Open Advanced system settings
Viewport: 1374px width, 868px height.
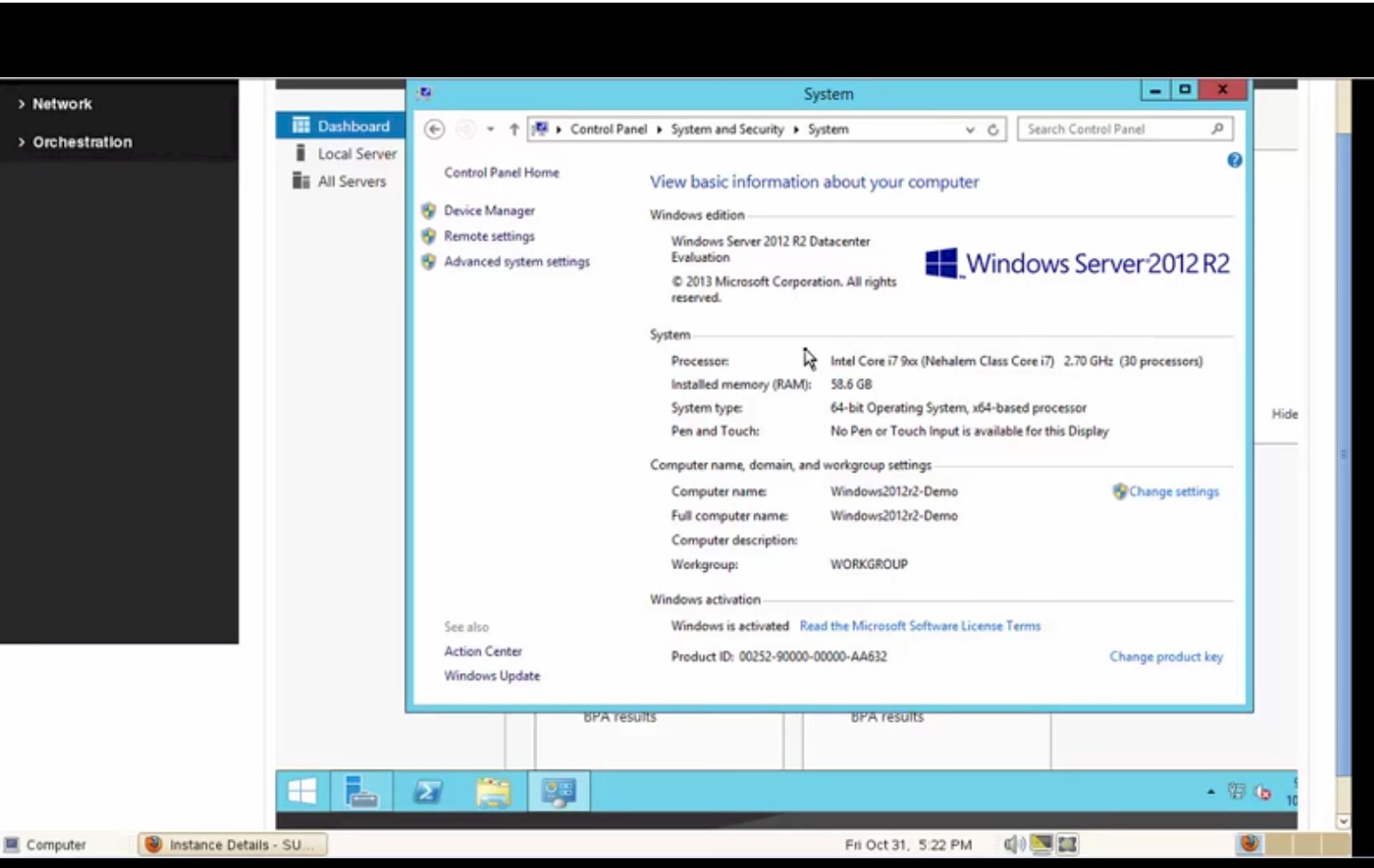click(516, 262)
